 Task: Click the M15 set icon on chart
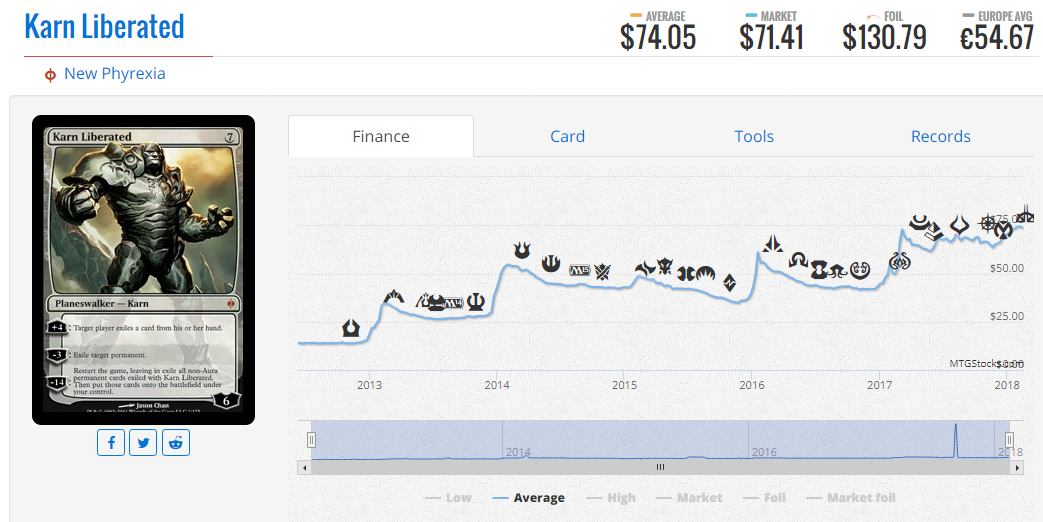tap(580, 271)
